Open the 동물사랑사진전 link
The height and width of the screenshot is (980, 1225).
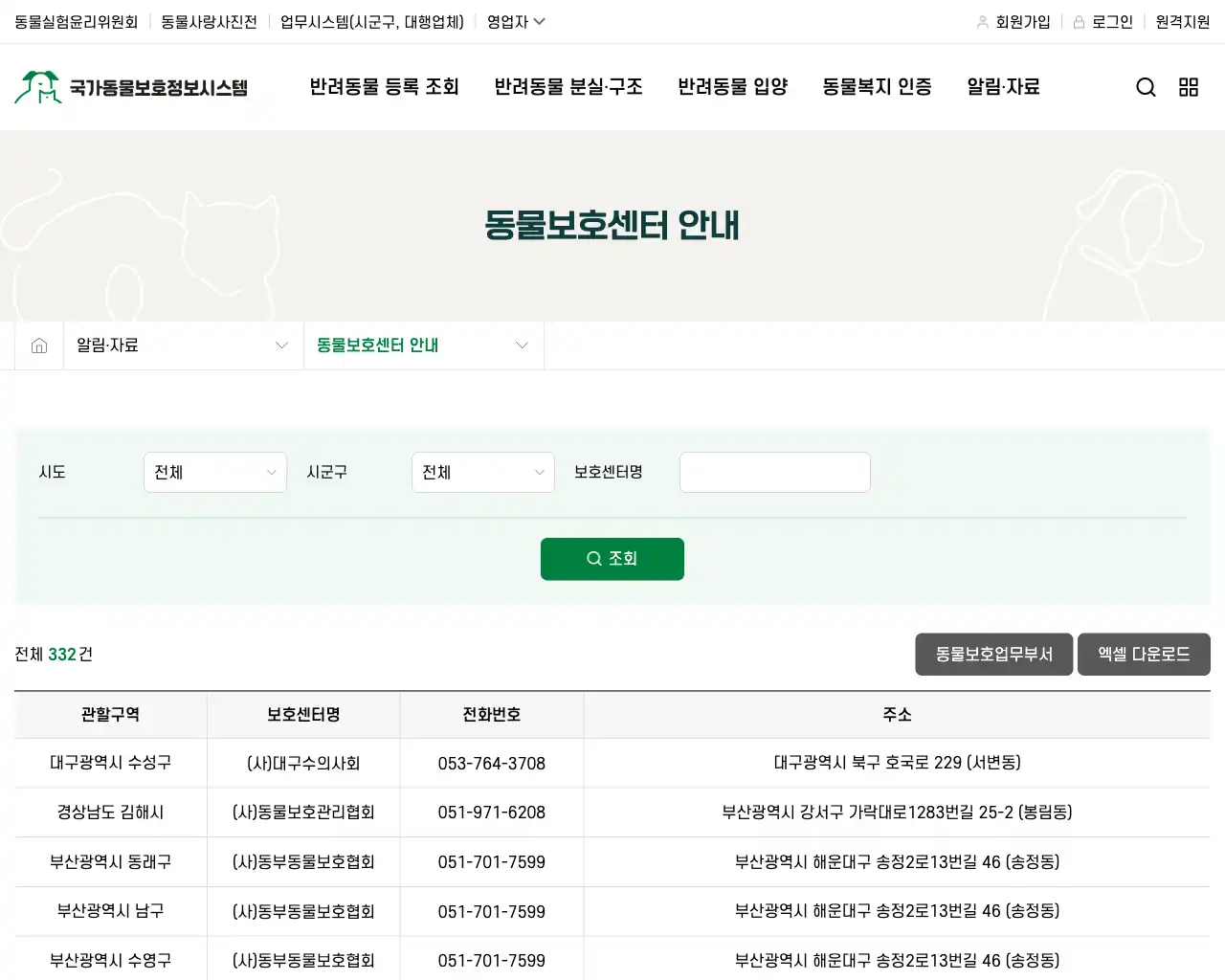(x=209, y=22)
